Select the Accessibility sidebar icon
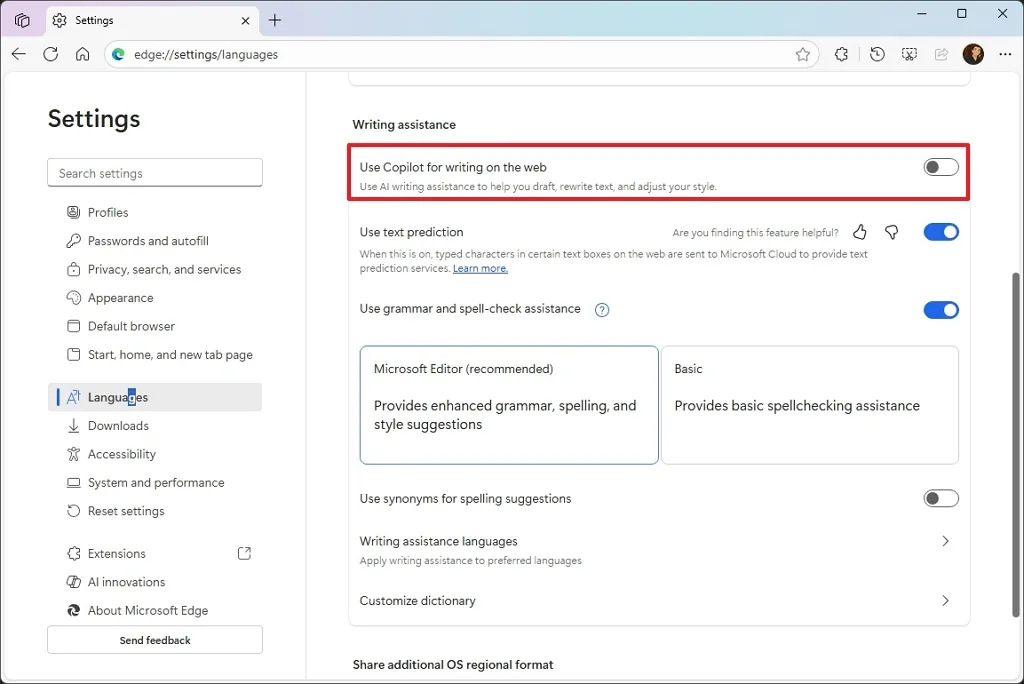Image resolution: width=1024 pixels, height=684 pixels. click(x=73, y=454)
